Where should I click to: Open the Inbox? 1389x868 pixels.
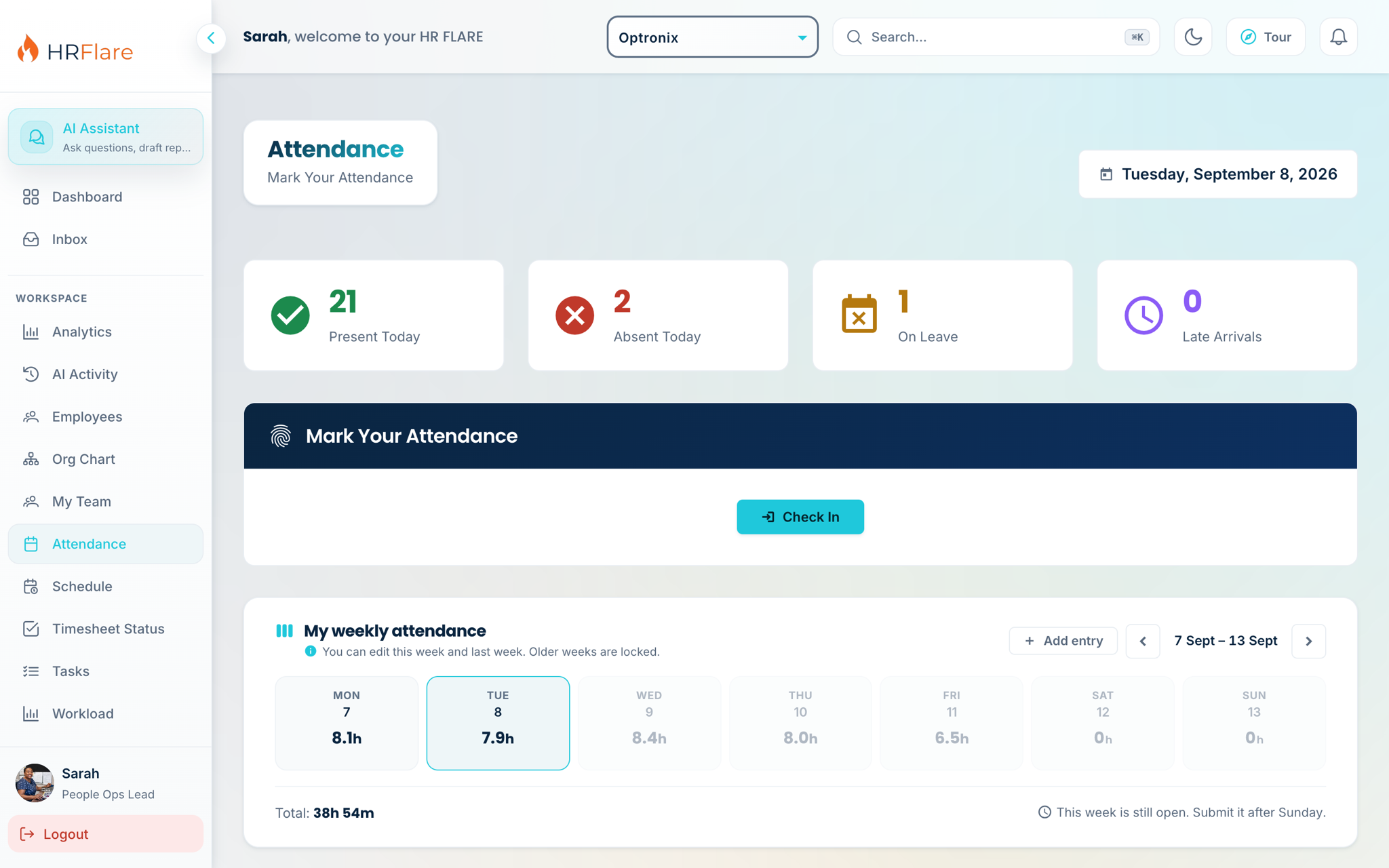click(106, 239)
